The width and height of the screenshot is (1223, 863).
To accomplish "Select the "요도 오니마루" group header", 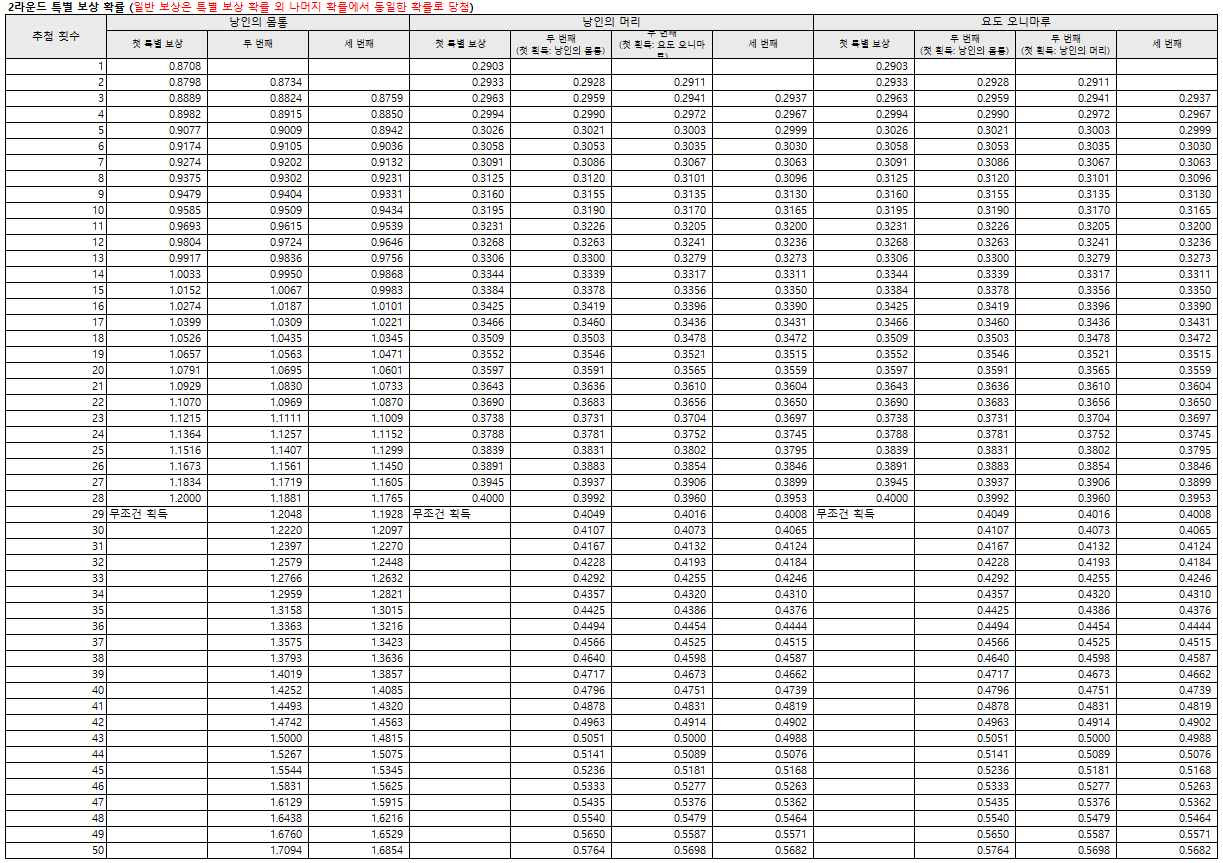I will click(1015, 21).
